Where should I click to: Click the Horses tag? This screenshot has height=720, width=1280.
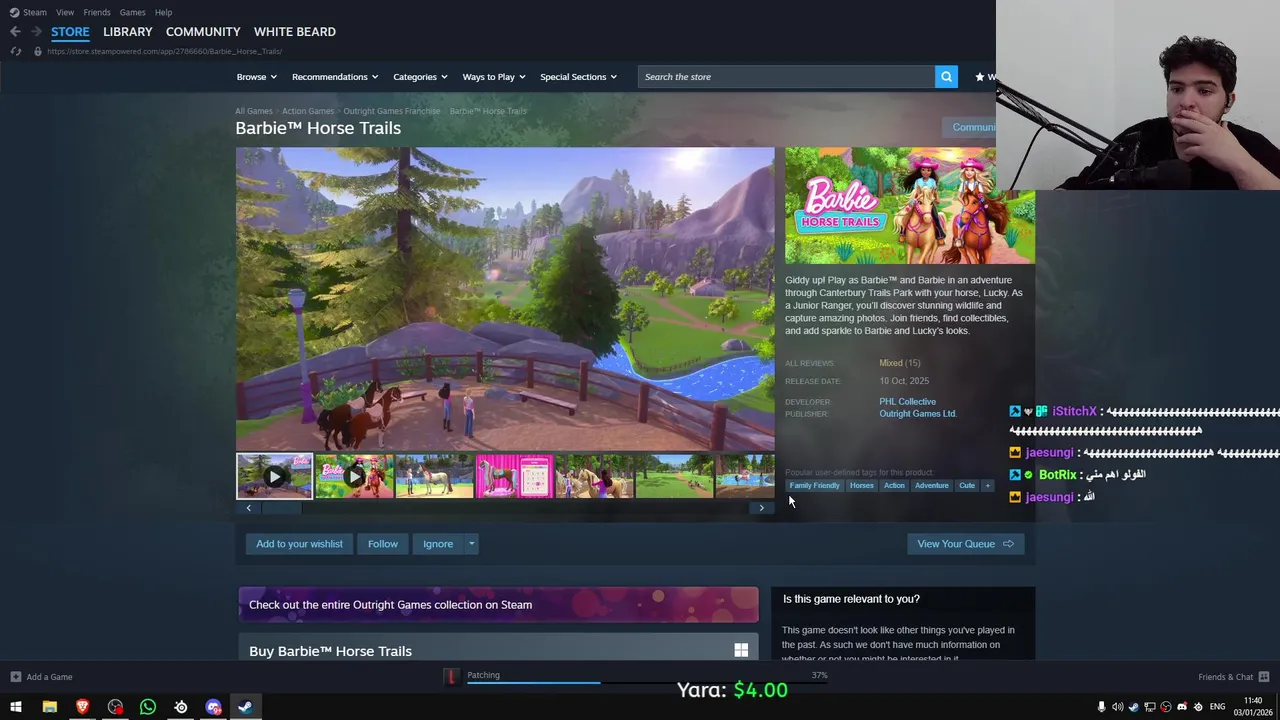pos(862,486)
